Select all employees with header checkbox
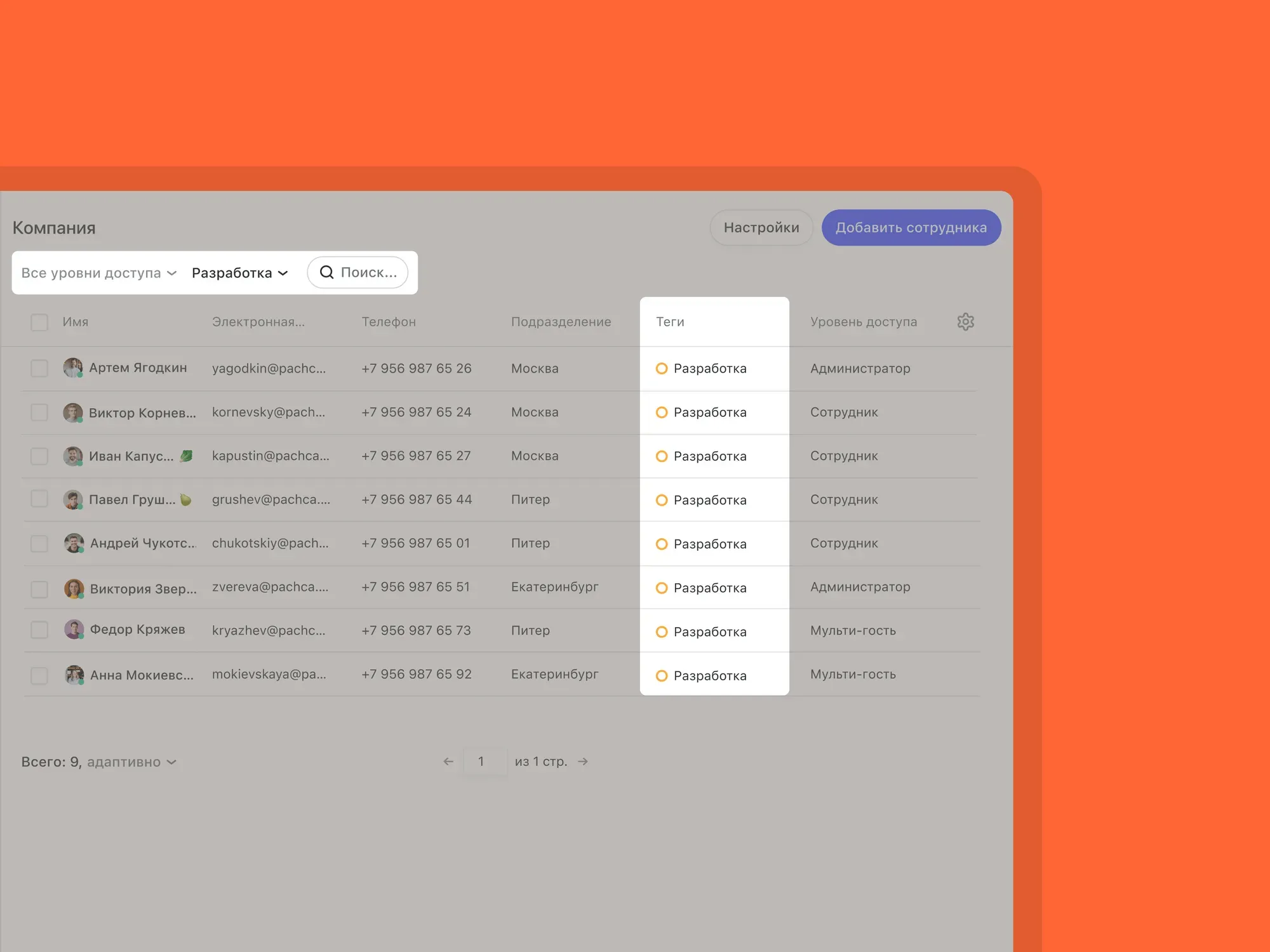The width and height of the screenshot is (1270, 952). pos(39,322)
